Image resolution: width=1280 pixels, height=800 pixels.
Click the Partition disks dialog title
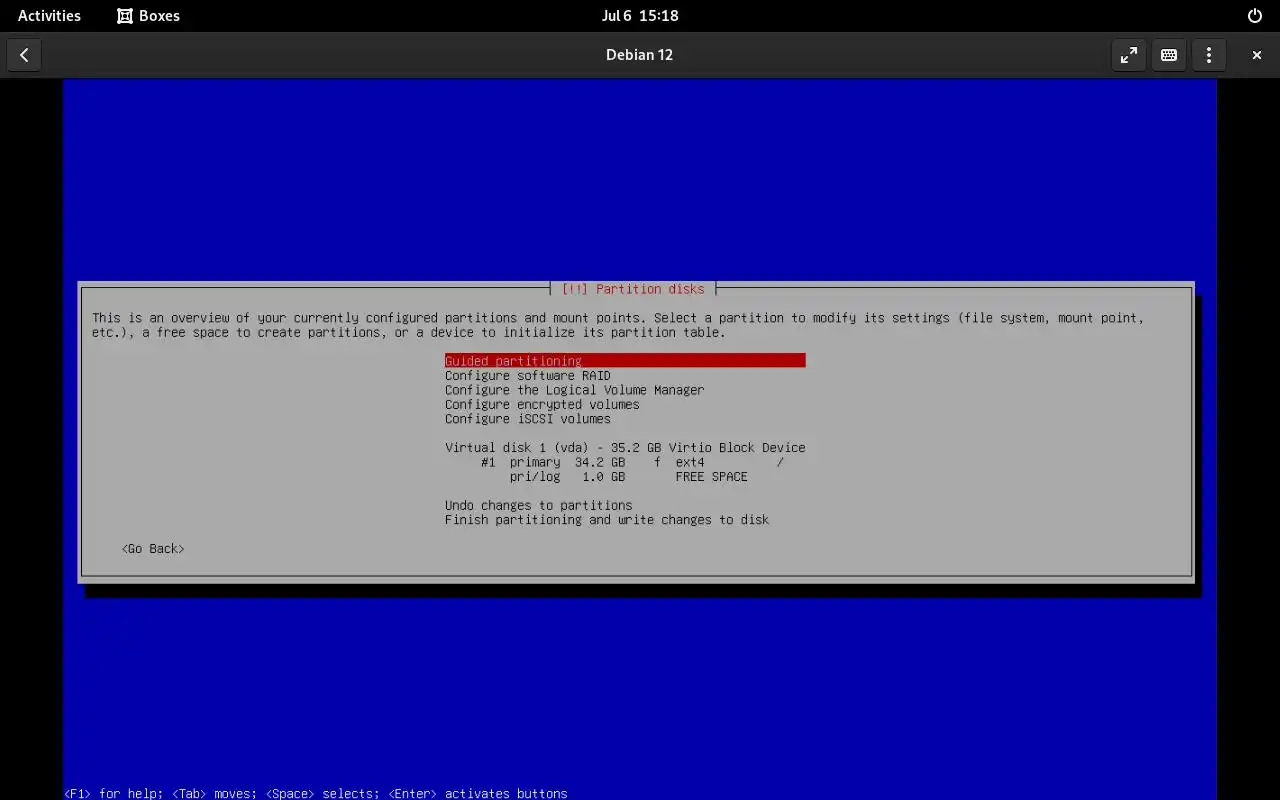pos(633,289)
